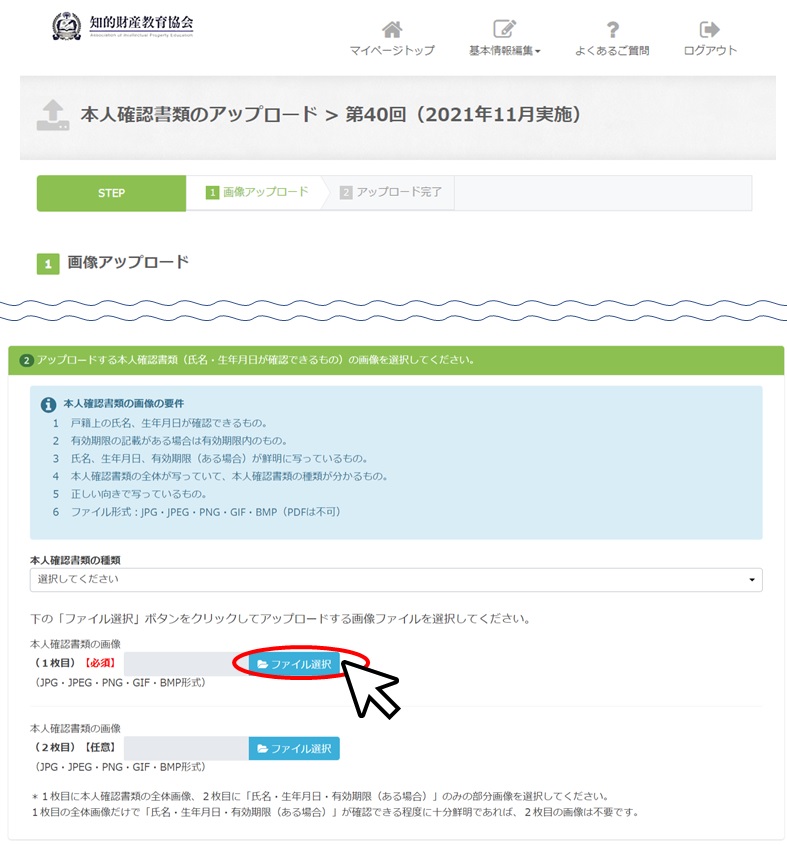
Task: Open FAQ via the question mark icon
Action: click(612, 30)
